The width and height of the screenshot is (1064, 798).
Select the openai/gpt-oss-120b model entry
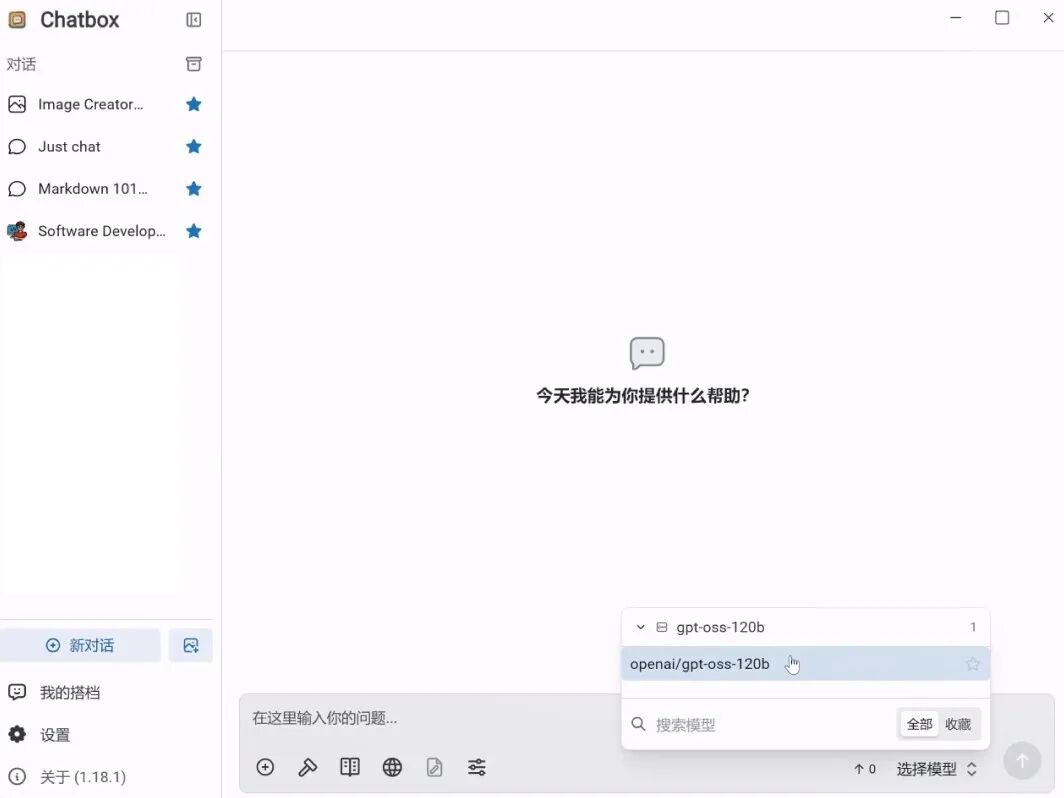pyautogui.click(x=699, y=663)
